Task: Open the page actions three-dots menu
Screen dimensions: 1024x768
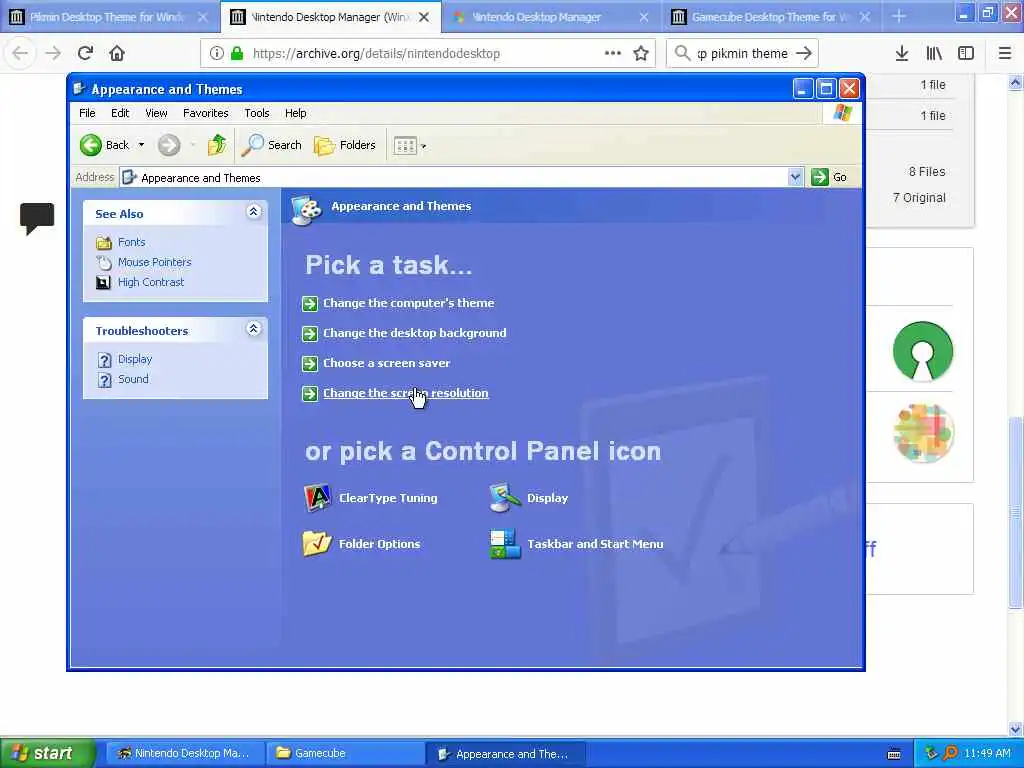Action: pyautogui.click(x=613, y=53)
